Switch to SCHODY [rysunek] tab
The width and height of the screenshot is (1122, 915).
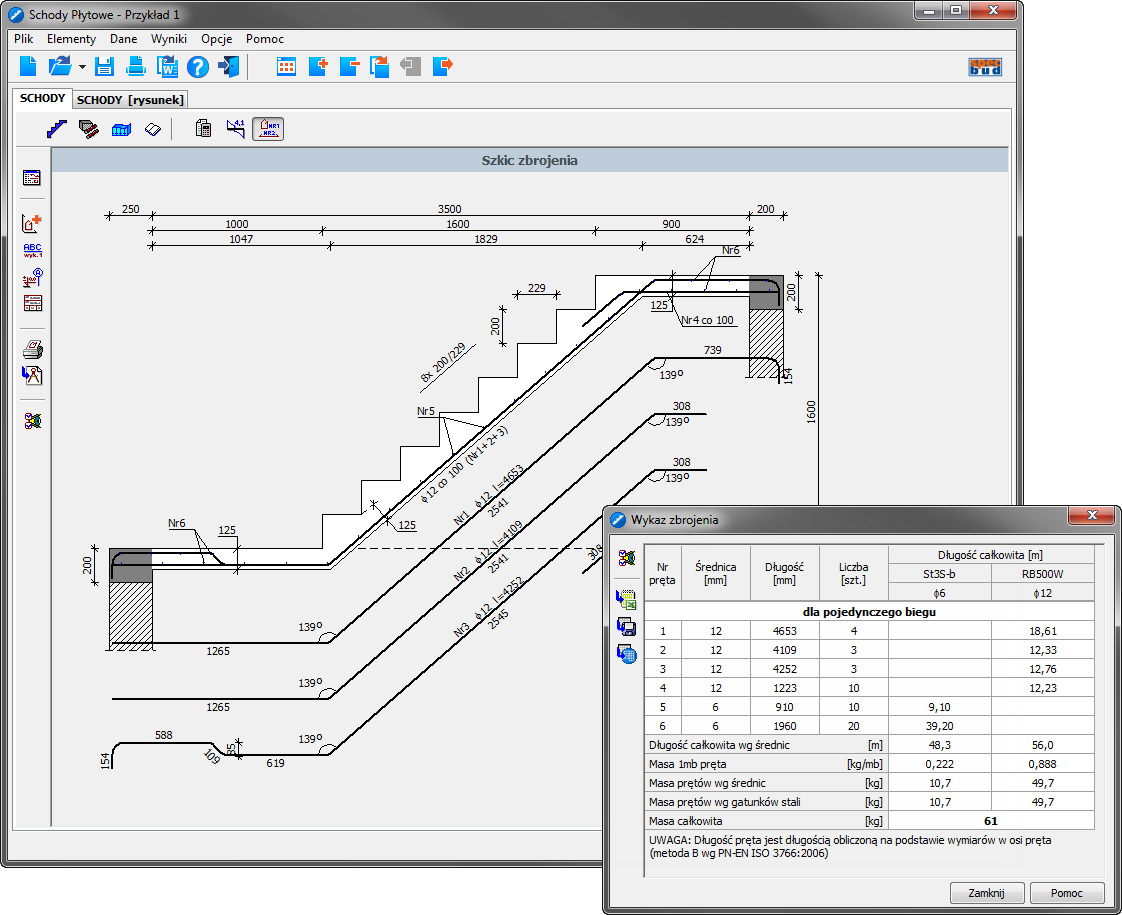(131, 100)
